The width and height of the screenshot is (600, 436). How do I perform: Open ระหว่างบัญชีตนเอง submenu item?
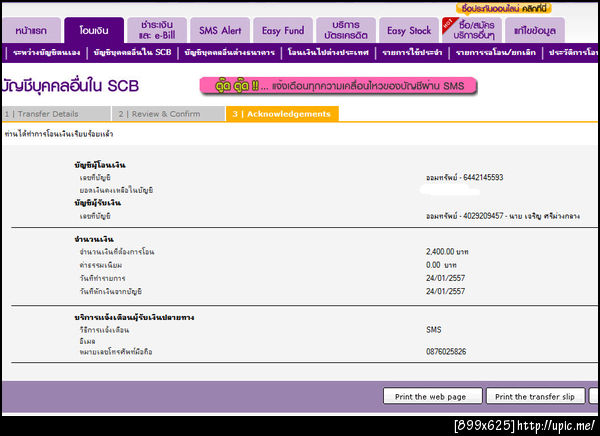click(x=47, y=52)
